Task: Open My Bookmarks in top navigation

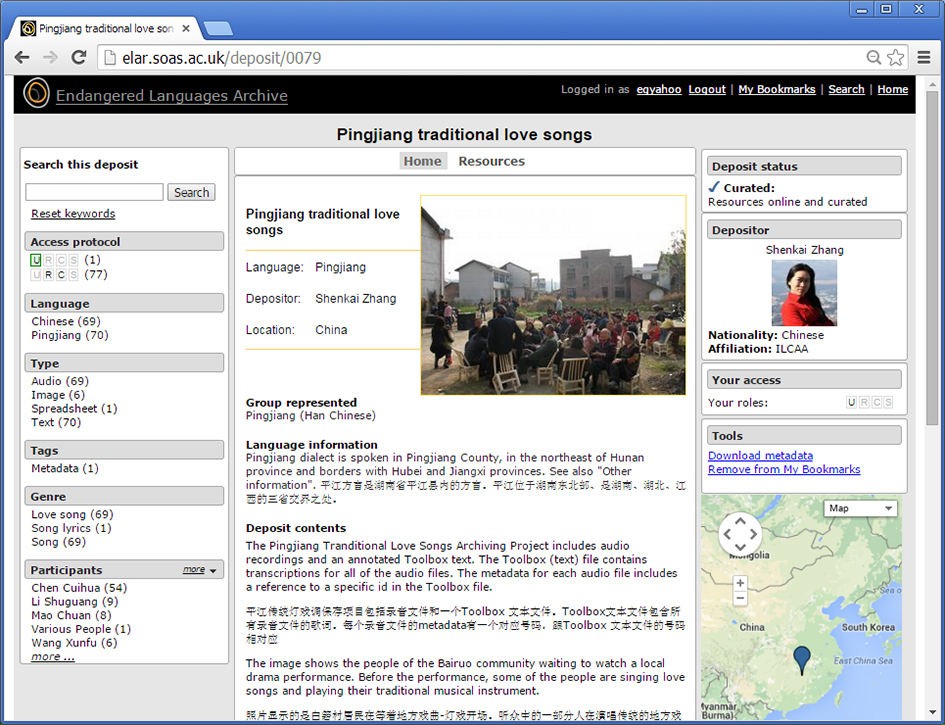Action: 777,89
